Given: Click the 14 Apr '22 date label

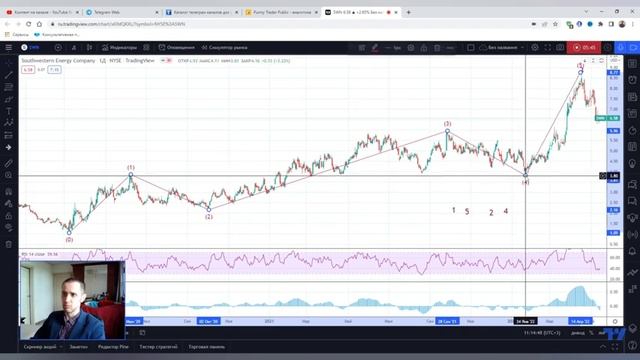Looking at the screenshot, I should (580, 321).
